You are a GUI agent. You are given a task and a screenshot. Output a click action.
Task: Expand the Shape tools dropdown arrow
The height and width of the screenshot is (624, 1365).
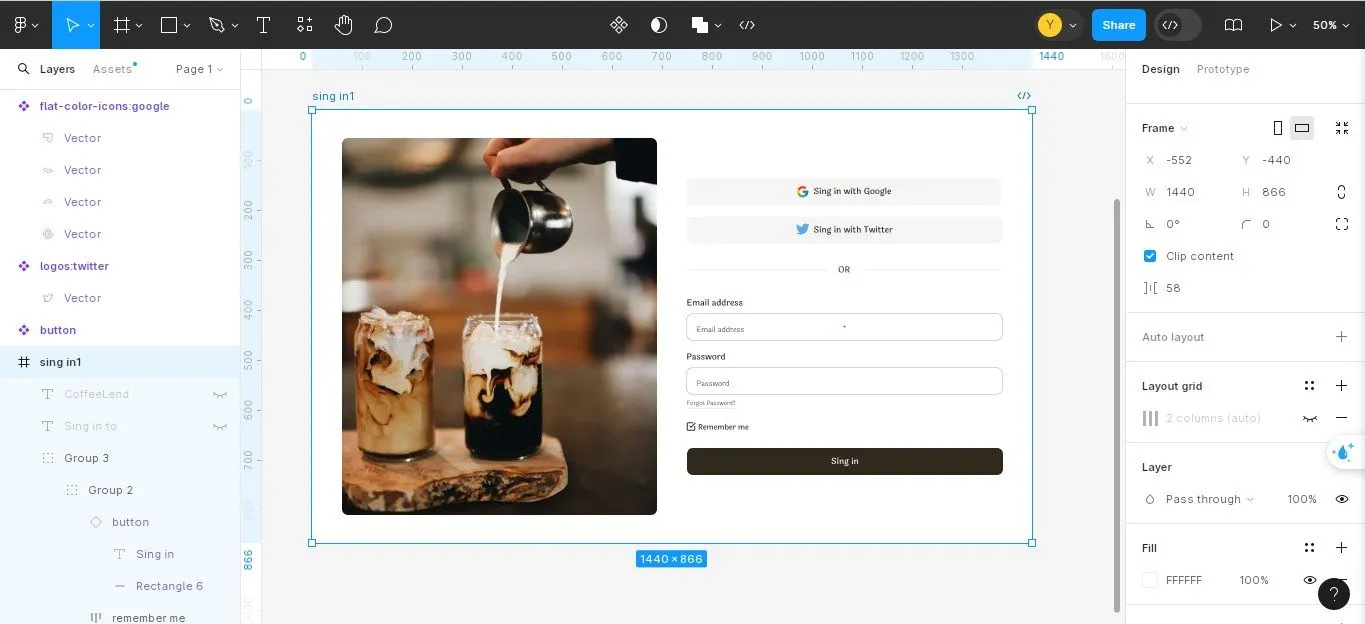[189, 24]
